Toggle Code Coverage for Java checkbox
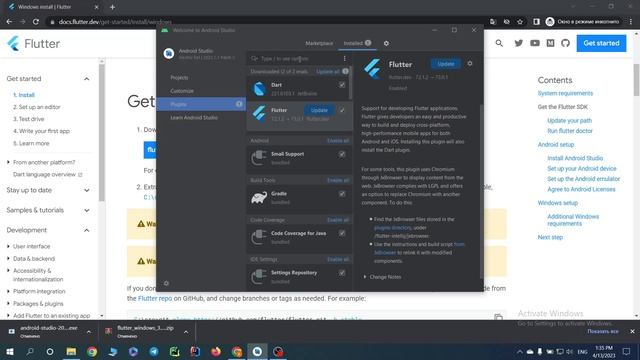Image resolution: width=640 pixels, height=360 pixels. pos(342,233)
